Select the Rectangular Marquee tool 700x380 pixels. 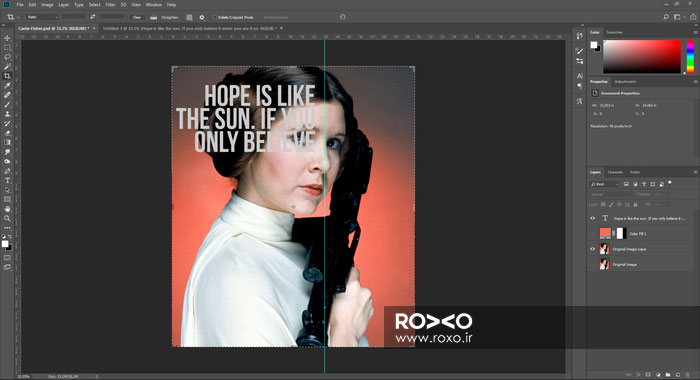click(7, 47)
